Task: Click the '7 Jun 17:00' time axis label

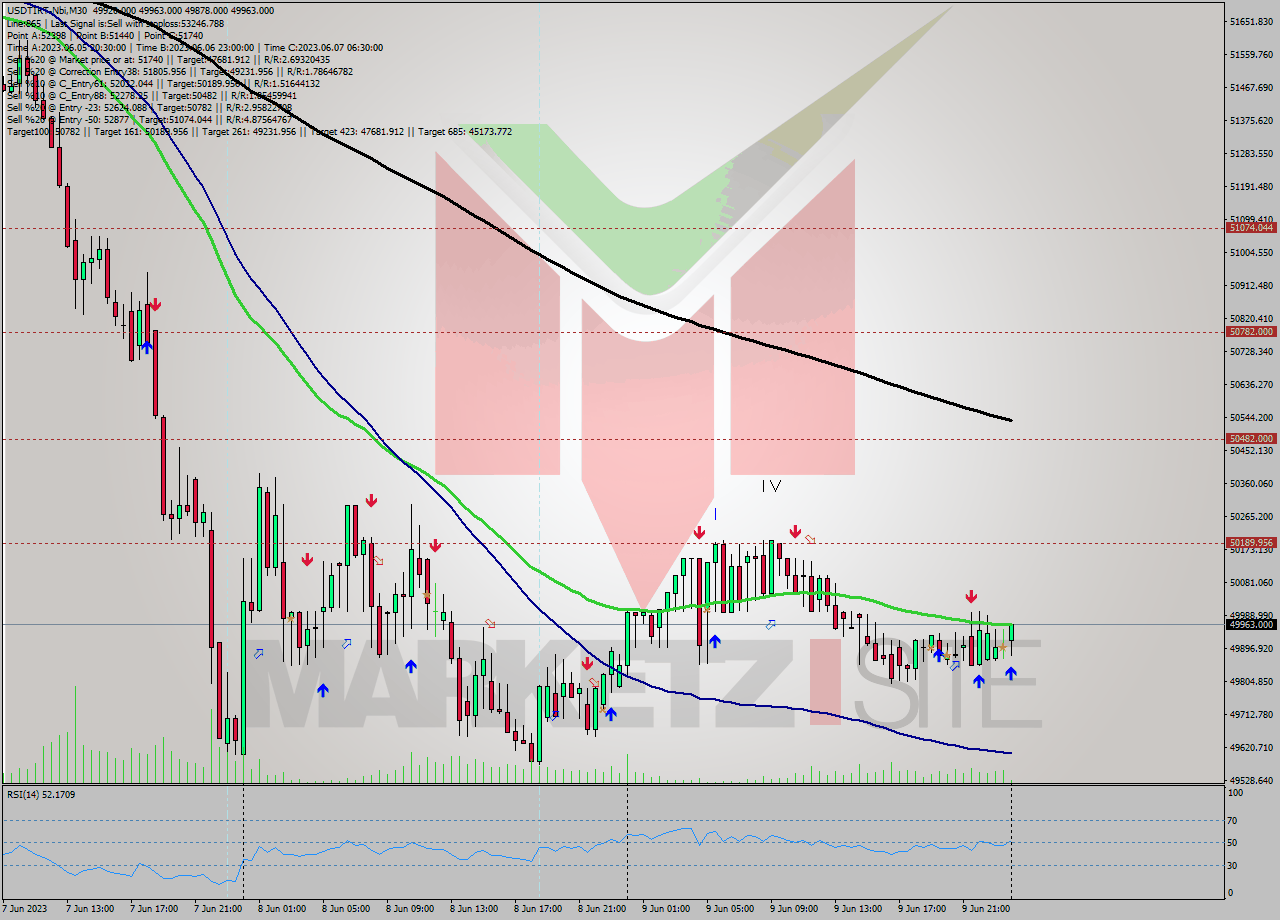Action: pyautogui.click(x=153, y=909)
